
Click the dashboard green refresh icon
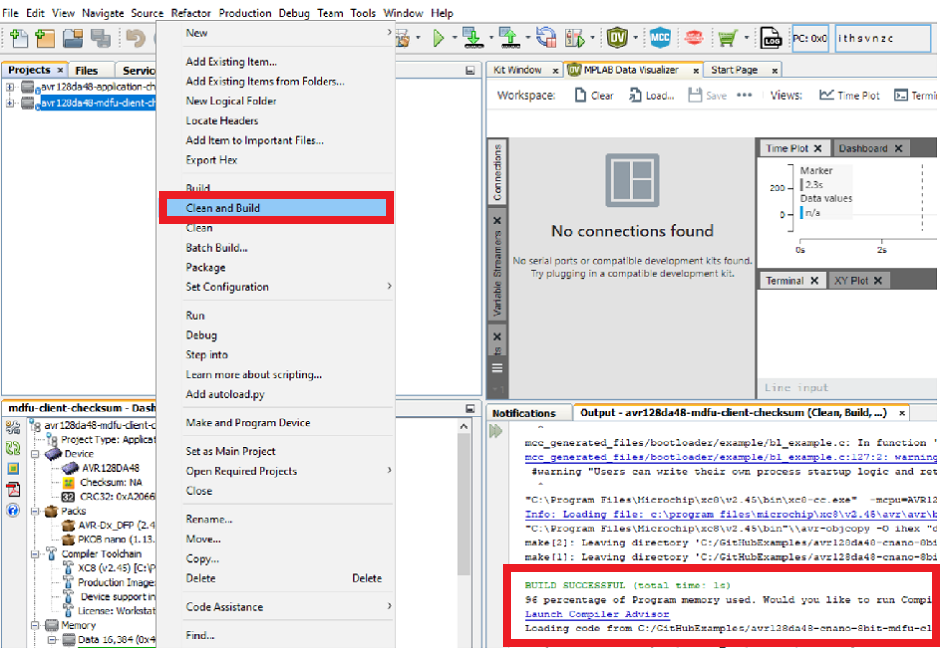(x=13, y=448)
